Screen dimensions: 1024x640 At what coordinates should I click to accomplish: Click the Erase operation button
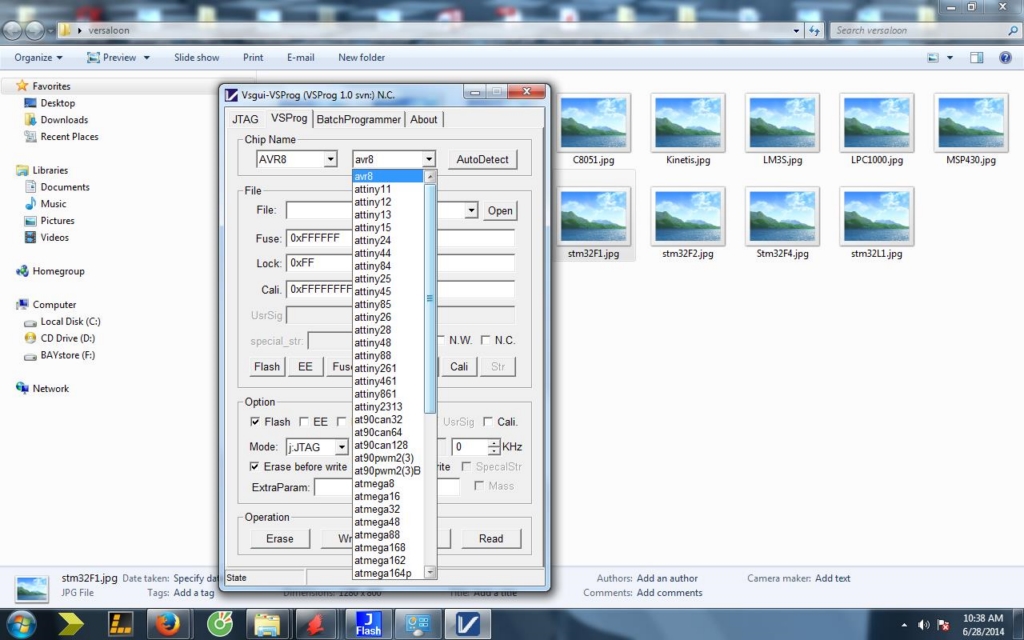click(x=280, y=539)
